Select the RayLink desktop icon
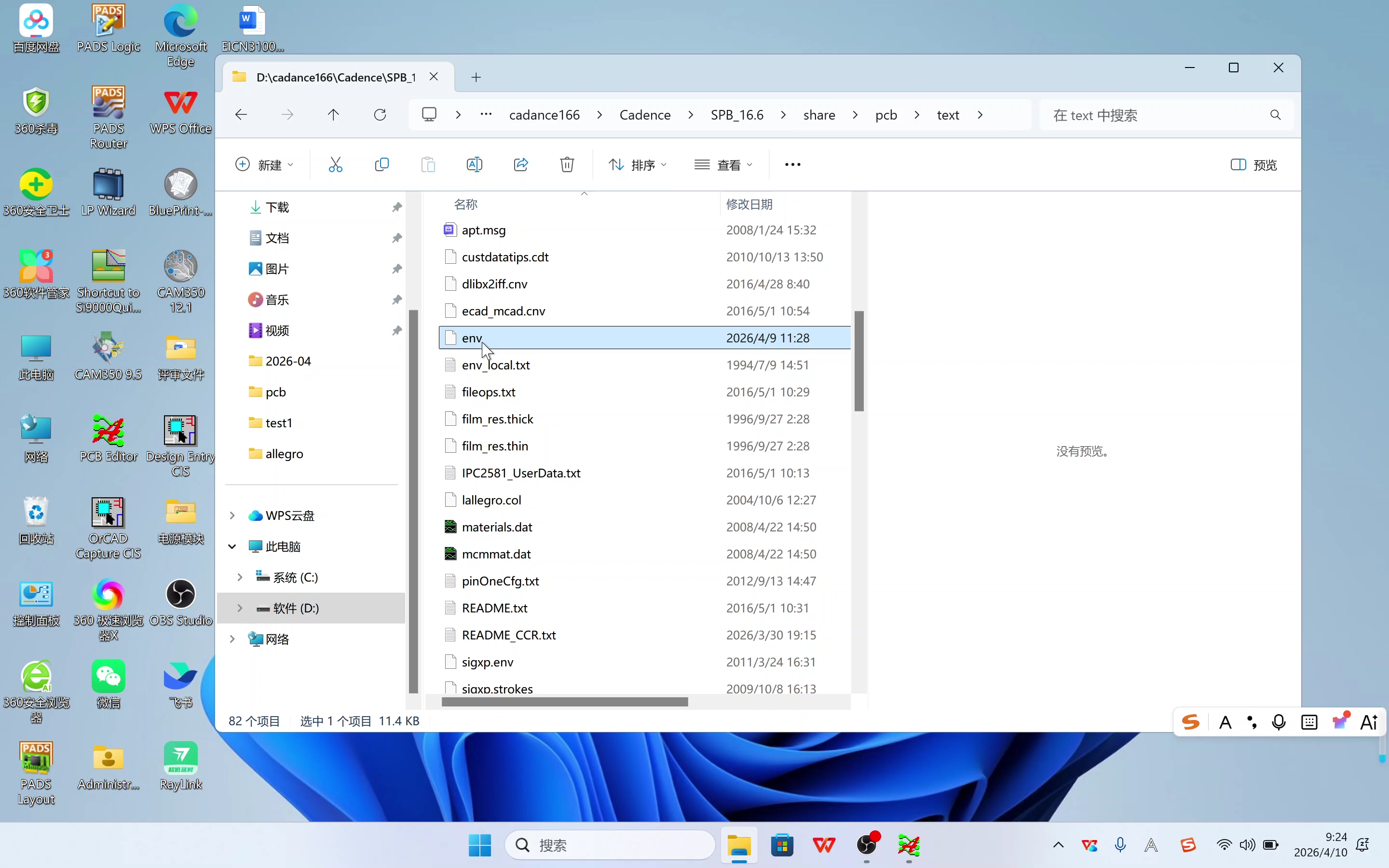This screenshot has height=868, width=1389. [x=181, y=766]
